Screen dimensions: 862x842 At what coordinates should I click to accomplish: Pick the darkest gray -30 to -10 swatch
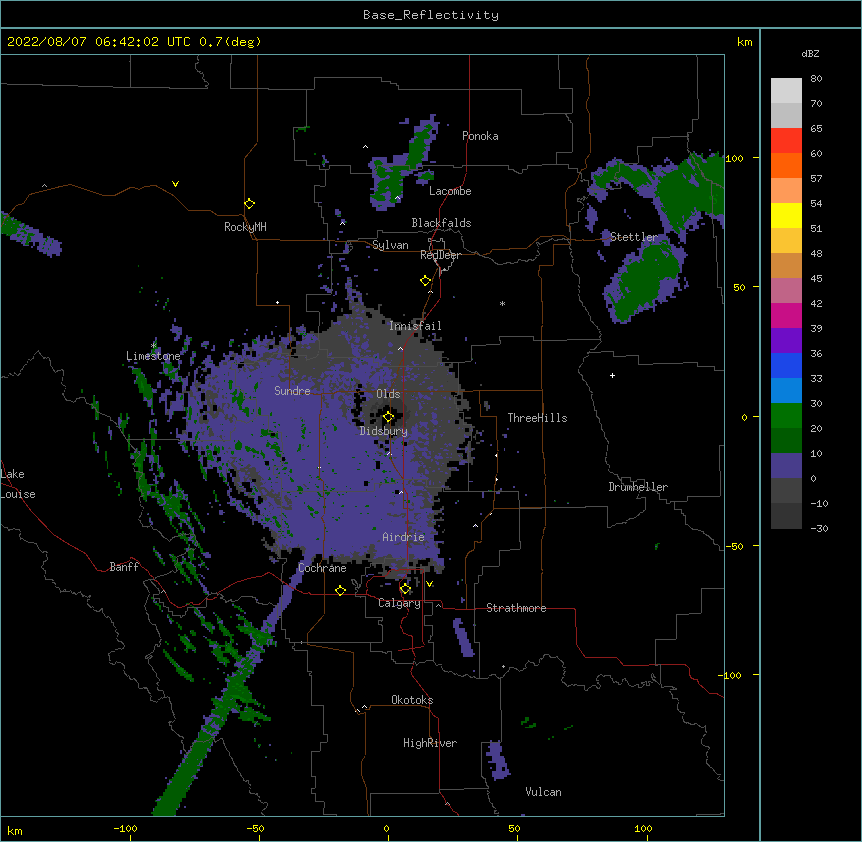click(x=786, y=516)
